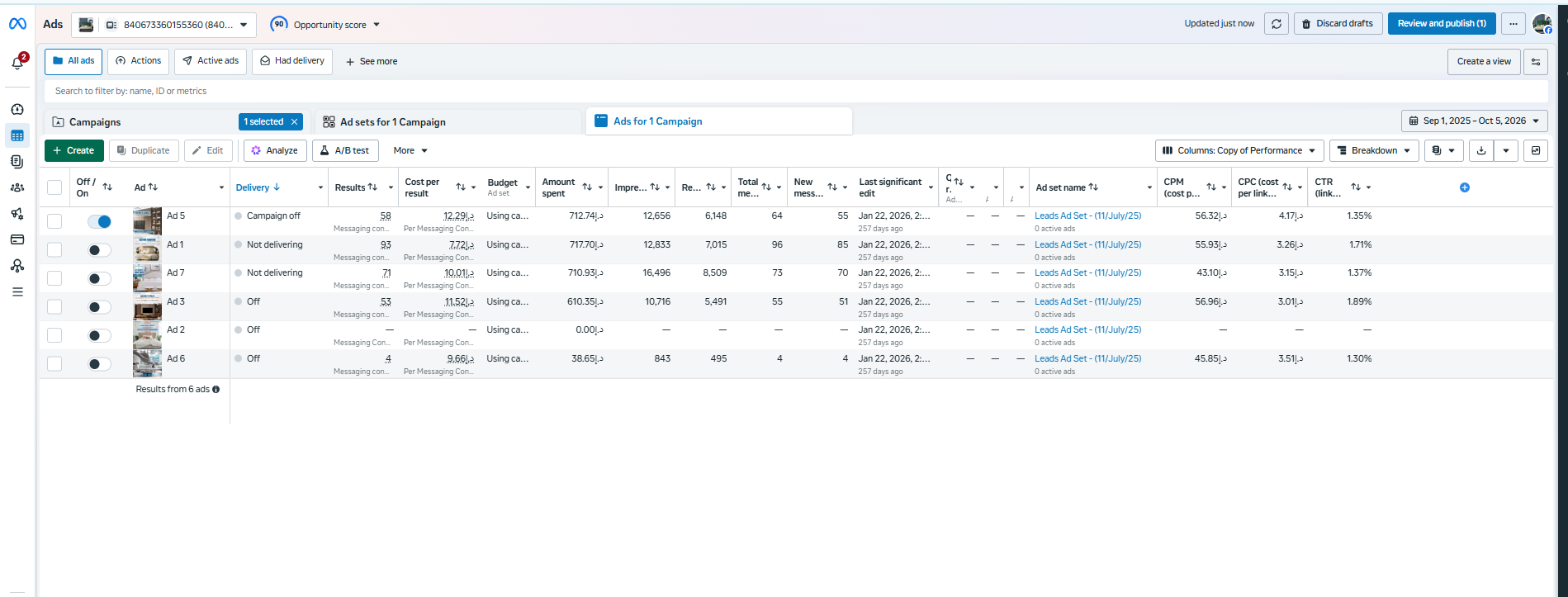Open the reports dropdown button
Viewport: 1568px width, 597px height.
(1443, 150)
